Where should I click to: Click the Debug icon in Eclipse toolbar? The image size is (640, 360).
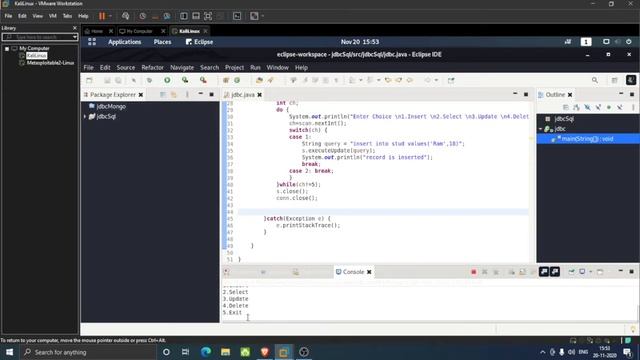149,80
